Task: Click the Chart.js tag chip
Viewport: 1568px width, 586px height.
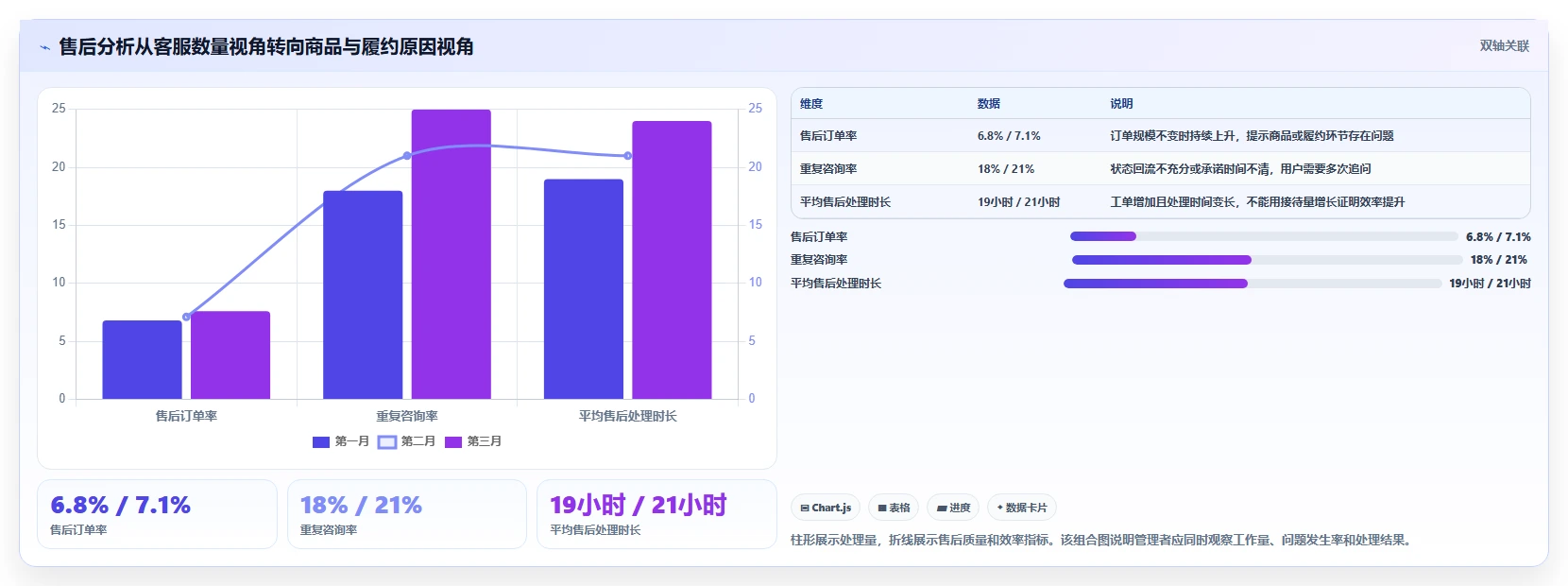Action: (826, 508)
